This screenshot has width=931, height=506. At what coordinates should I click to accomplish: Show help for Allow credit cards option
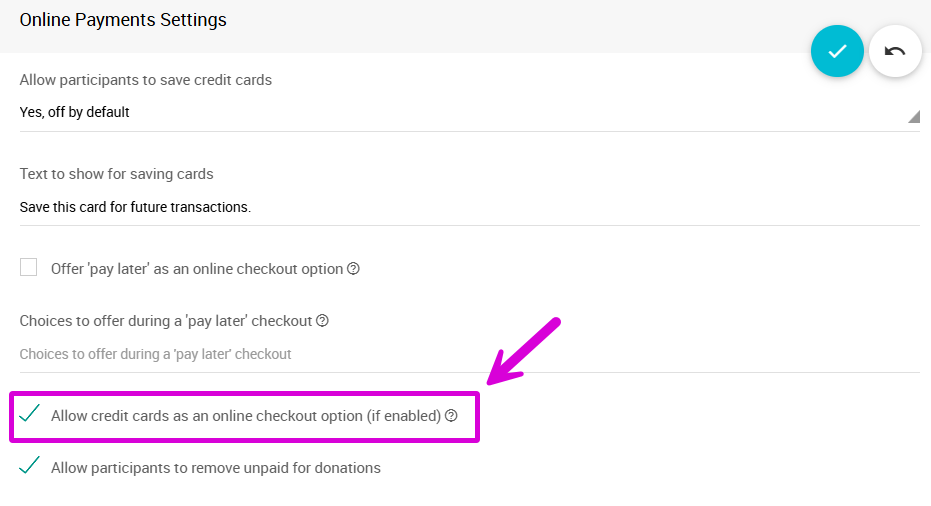coord(451,415)
